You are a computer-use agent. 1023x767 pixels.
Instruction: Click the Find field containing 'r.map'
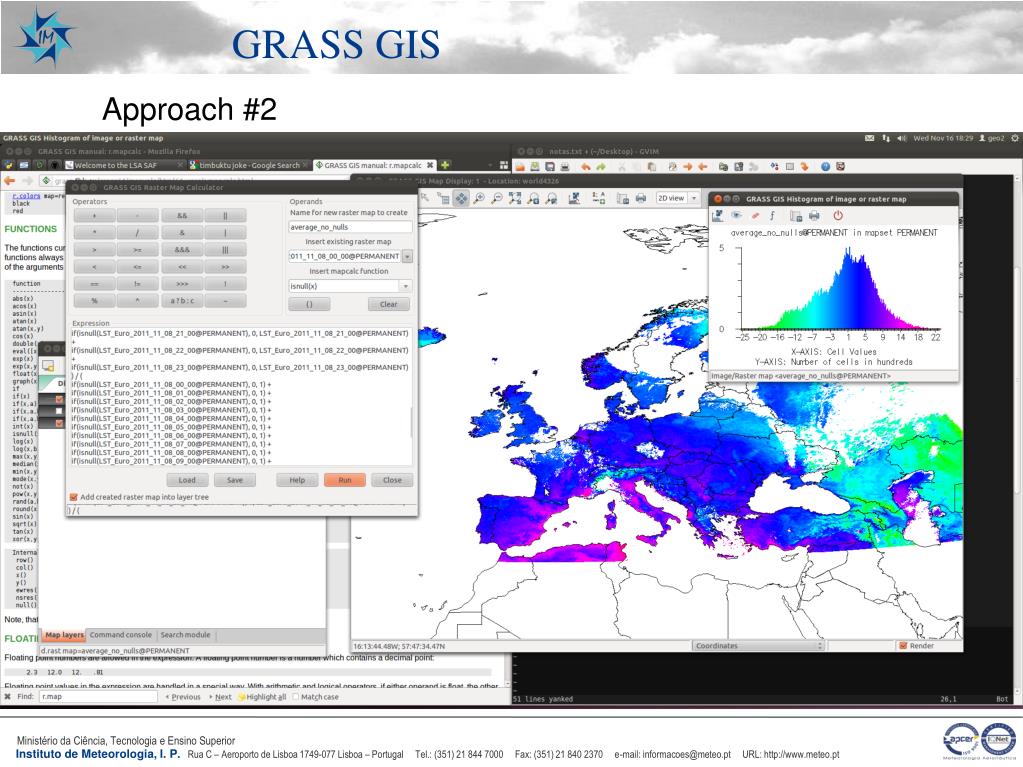99,697
